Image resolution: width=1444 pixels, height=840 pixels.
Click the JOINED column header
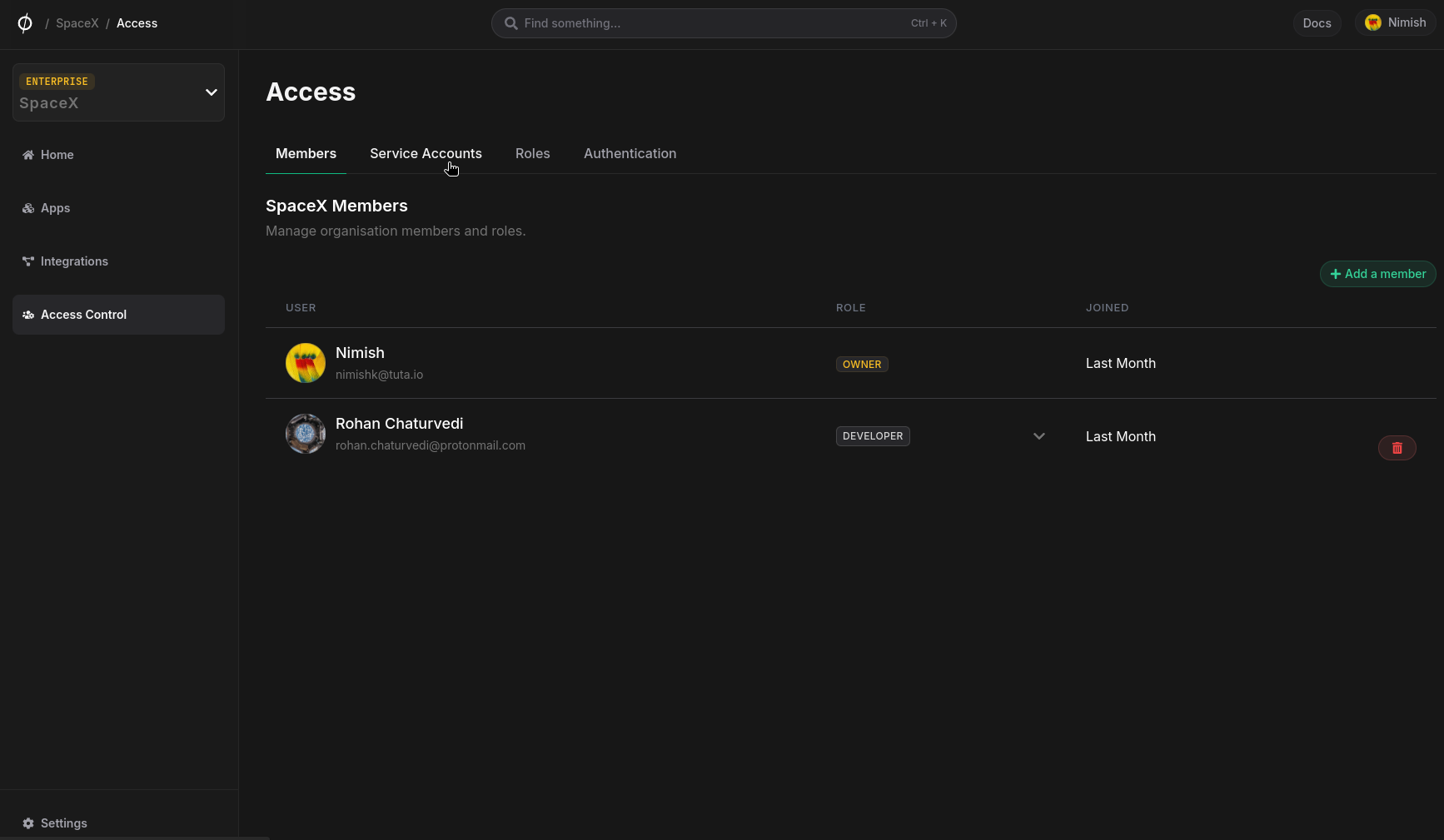[x=1108, y=308]
